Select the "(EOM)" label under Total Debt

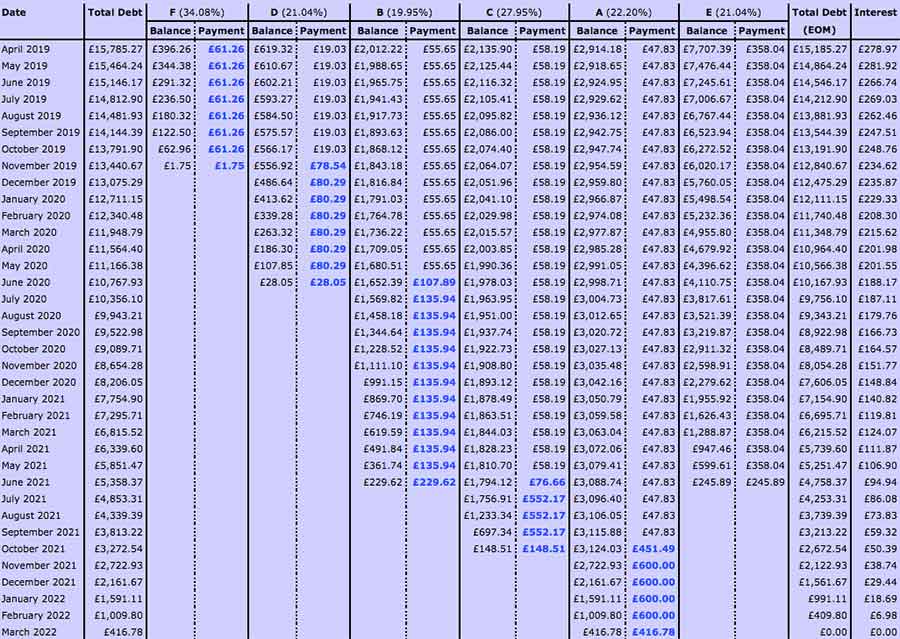pyautogui.click(x=818, y=30)
